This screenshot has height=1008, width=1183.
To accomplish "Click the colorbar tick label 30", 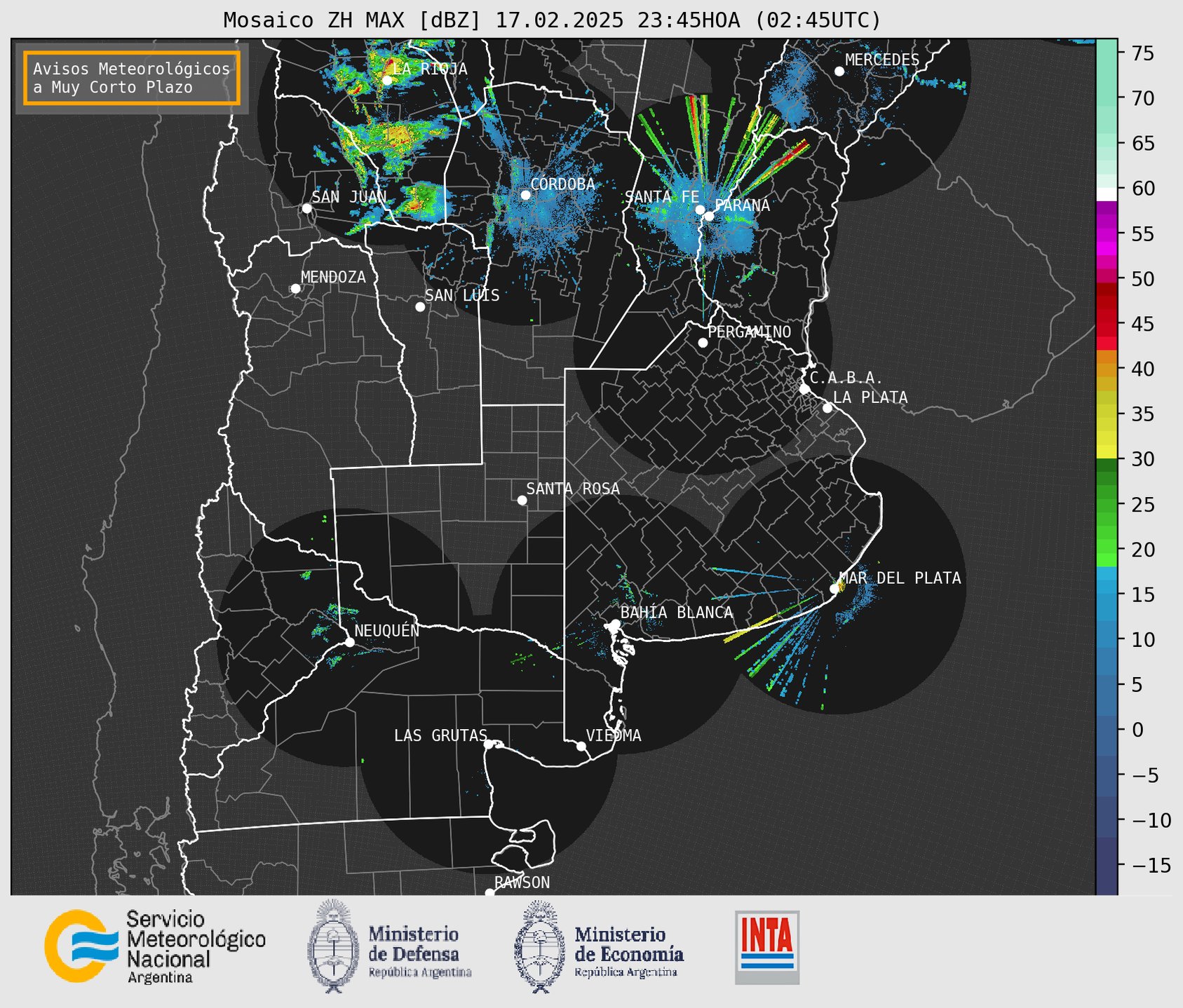I will click(1142, 459).
